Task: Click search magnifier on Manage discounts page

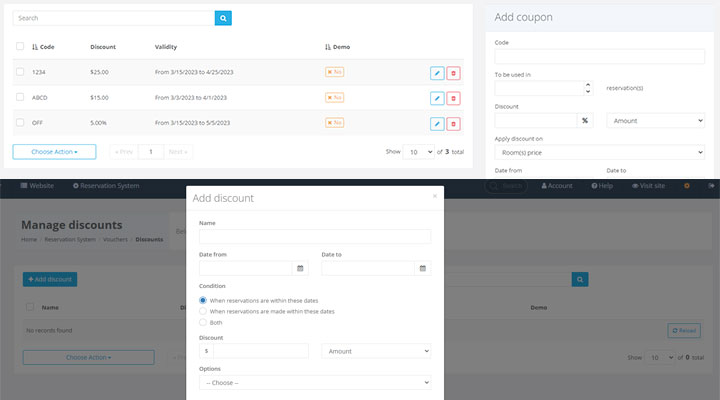Action: 580,279
